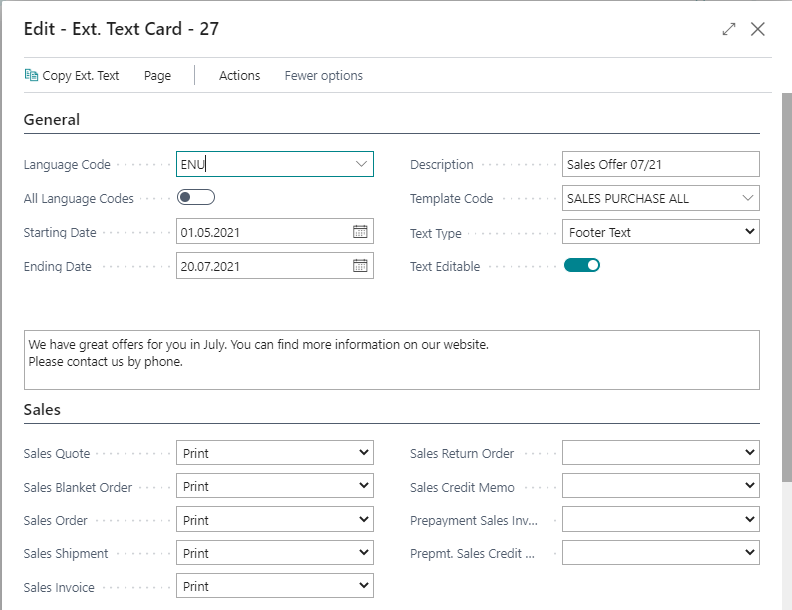Click the 'Edit - Ext. Text Card - 27' title
792x610 pixels.
[x=121, y=29]
